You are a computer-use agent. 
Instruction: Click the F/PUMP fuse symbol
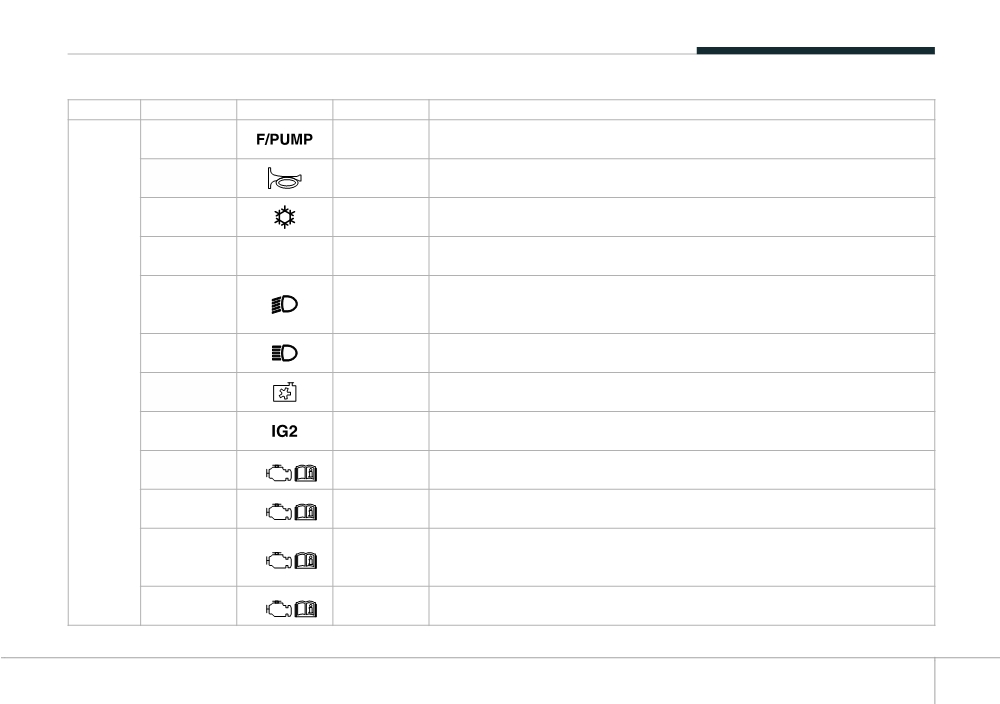click(284, 140)
